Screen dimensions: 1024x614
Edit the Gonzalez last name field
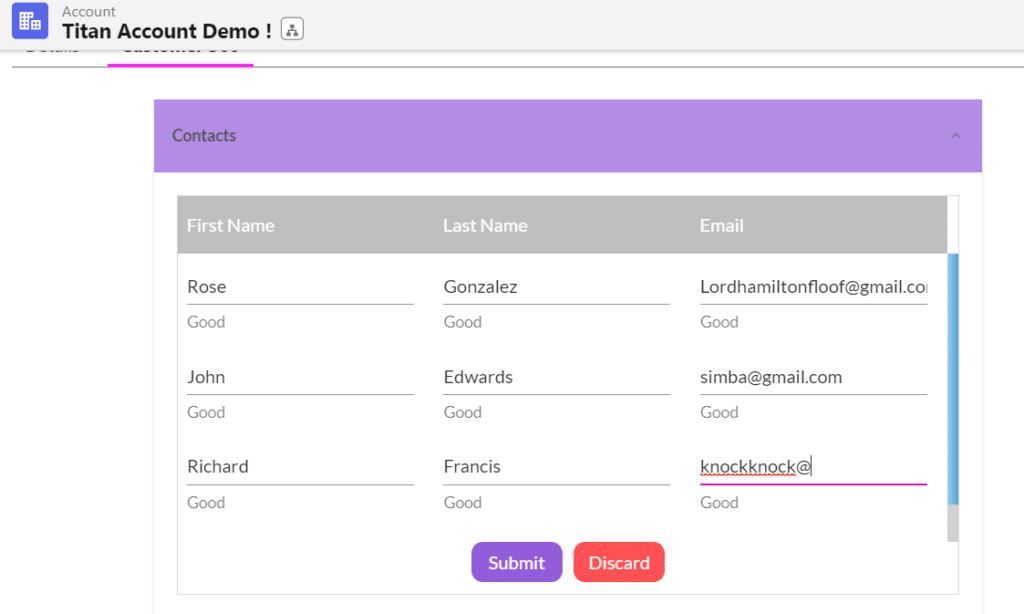coord(556,287)
